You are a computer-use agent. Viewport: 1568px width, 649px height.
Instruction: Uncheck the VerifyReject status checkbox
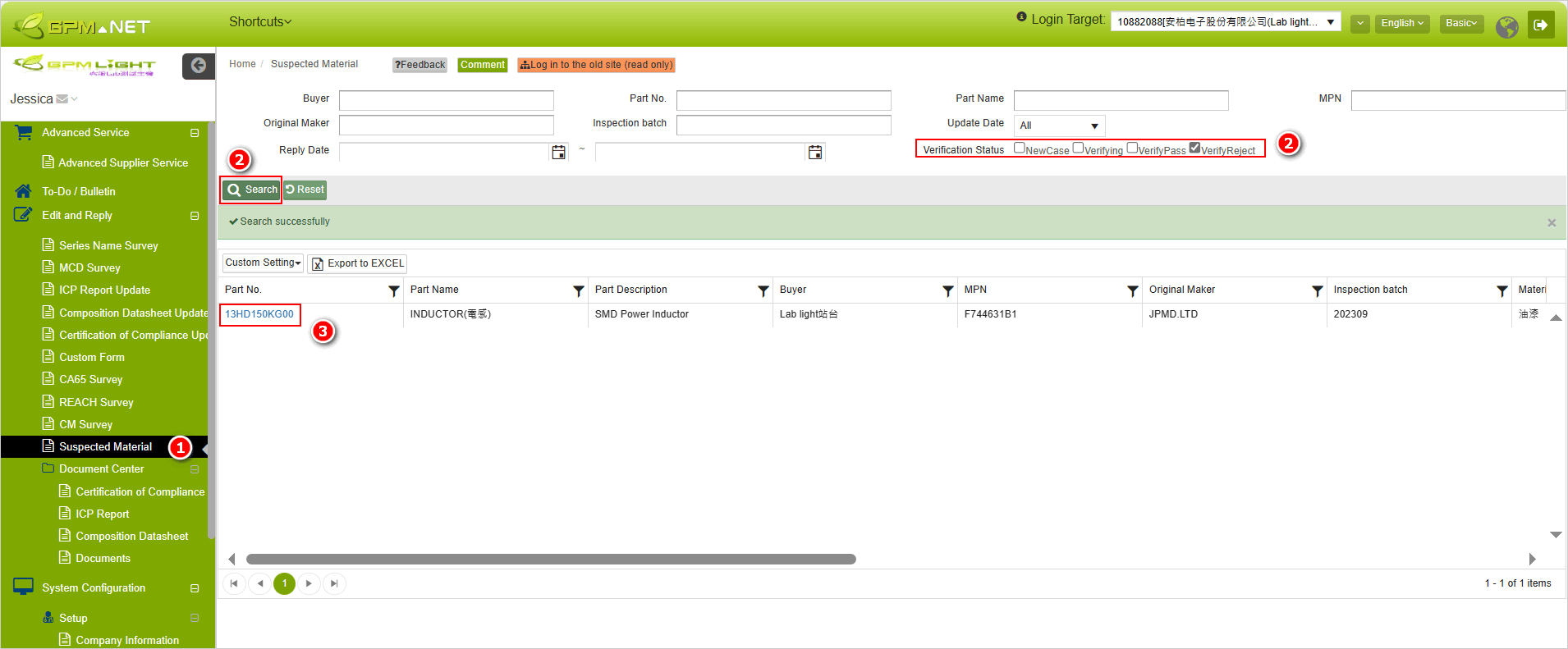1194,148
